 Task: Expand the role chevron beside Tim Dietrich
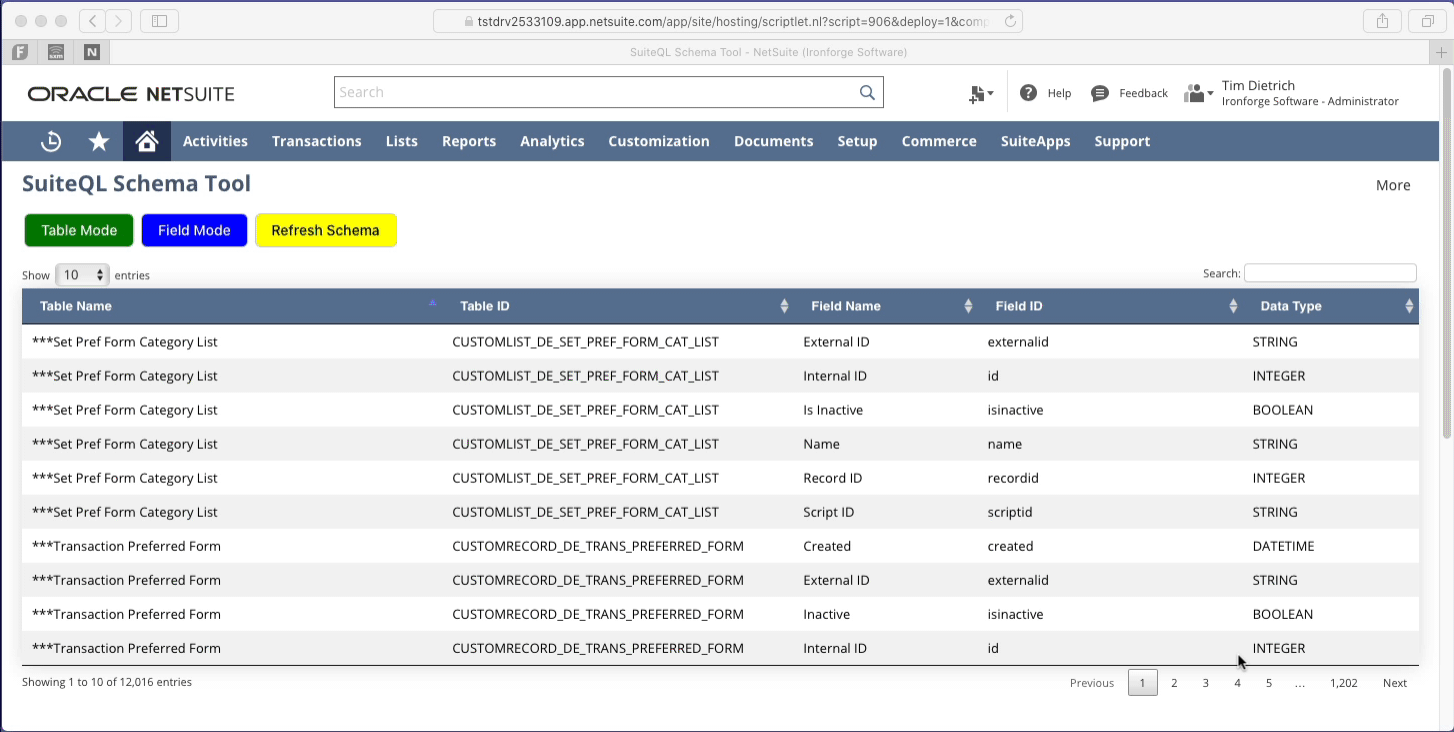click(1211, 95)
